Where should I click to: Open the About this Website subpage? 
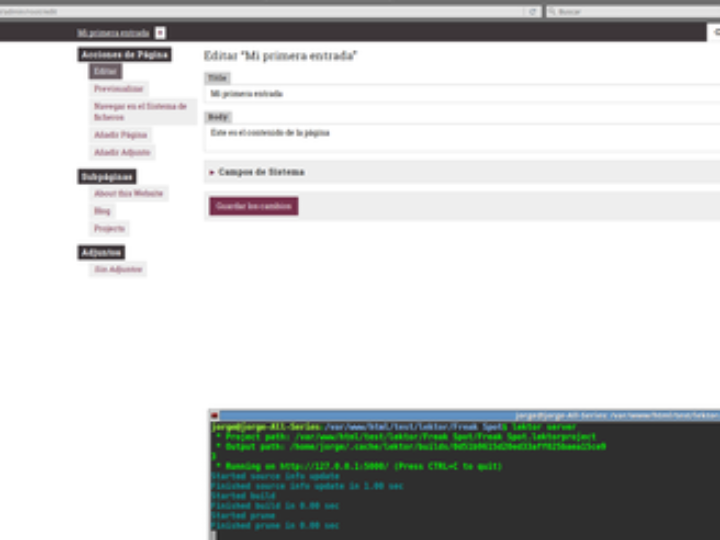point(128,194)
